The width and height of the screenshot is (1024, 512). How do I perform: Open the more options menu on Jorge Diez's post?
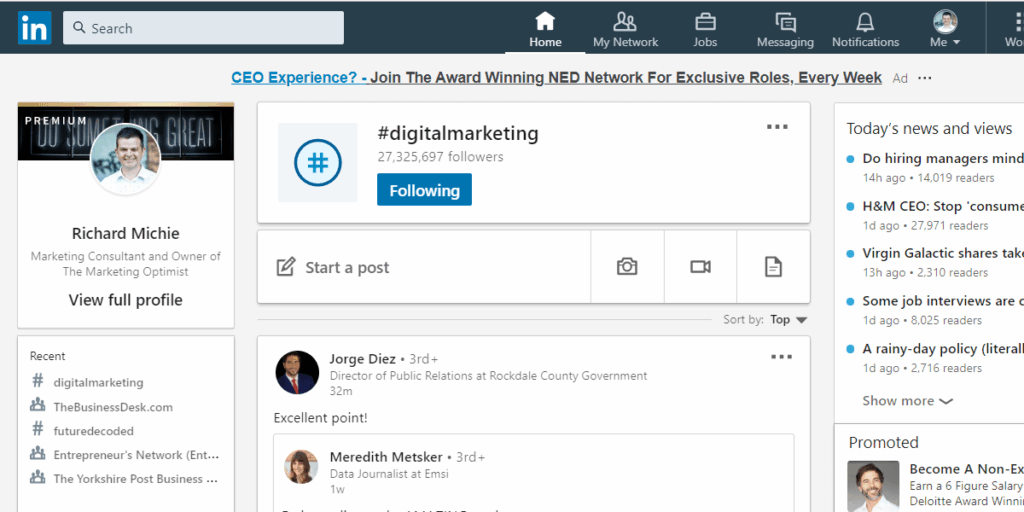(781, 357)
